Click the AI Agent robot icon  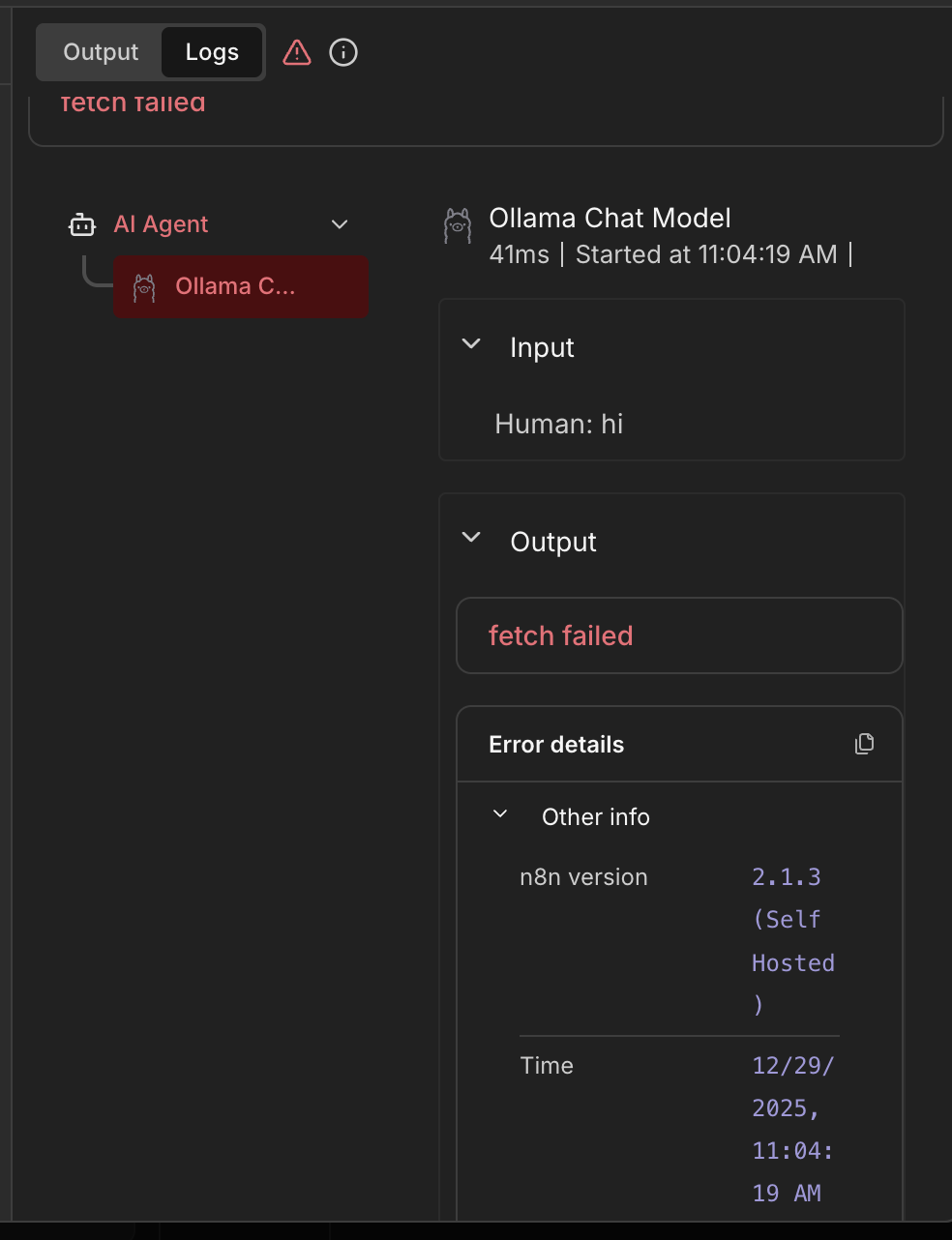pyautogui.click(x=82, y=224)
